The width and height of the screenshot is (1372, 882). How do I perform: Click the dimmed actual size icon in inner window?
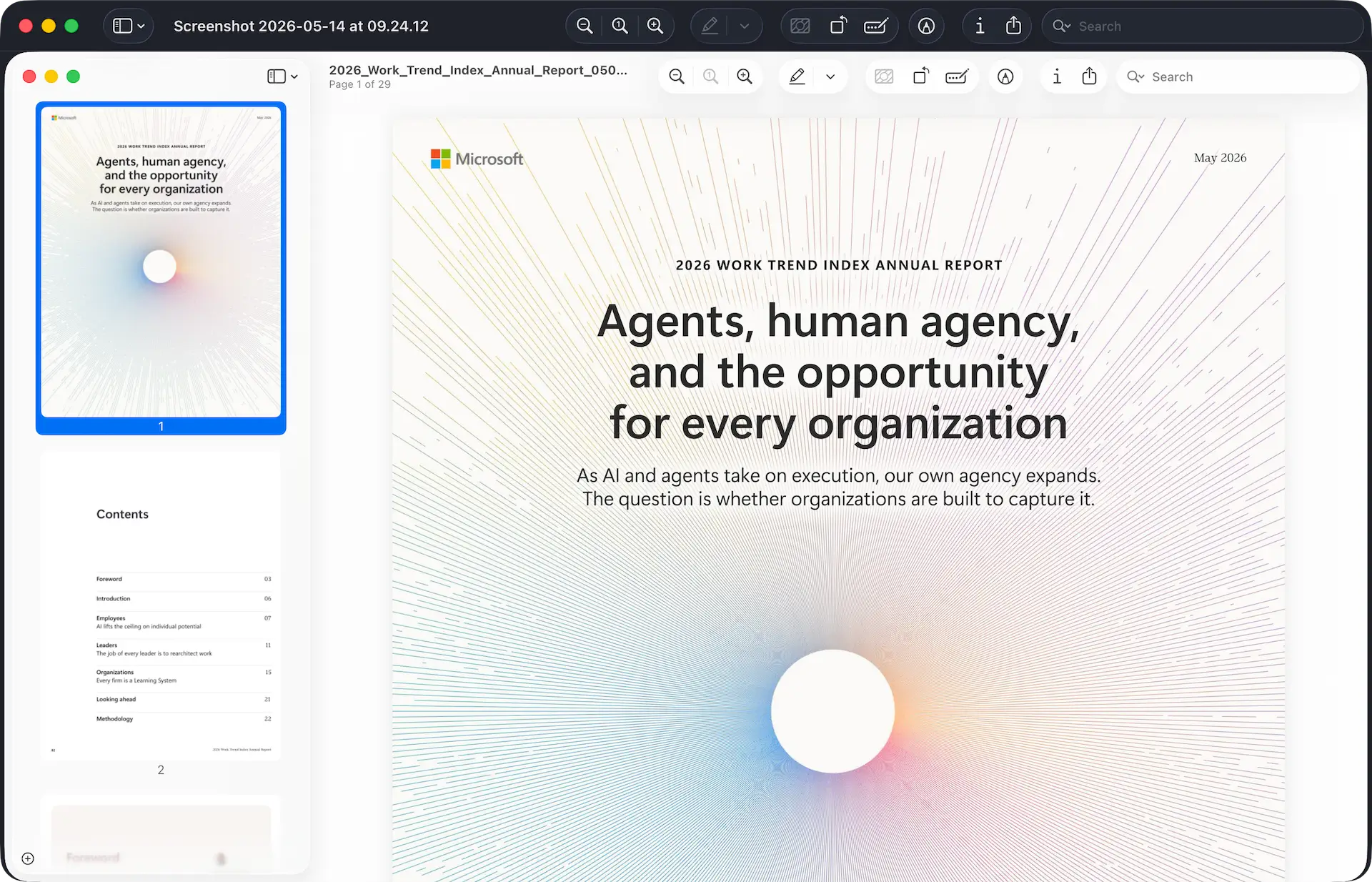(710, 76)
